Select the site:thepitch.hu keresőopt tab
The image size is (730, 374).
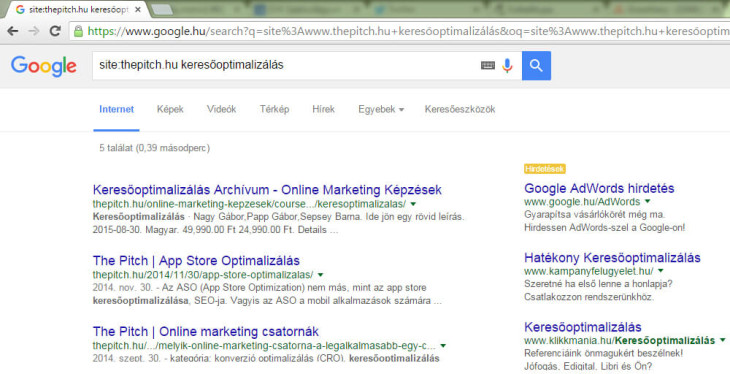click(77, 9)
